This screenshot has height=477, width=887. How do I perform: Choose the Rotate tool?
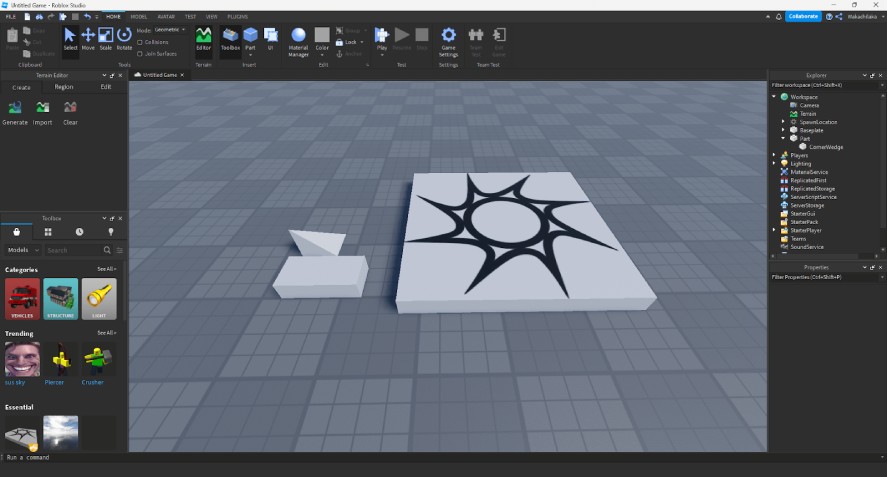tap(124, 39)
